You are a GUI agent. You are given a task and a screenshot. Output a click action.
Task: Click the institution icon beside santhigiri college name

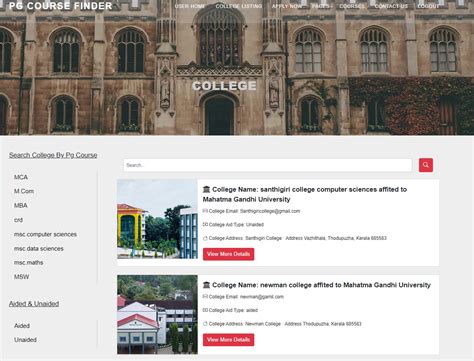tap(206, 189)
